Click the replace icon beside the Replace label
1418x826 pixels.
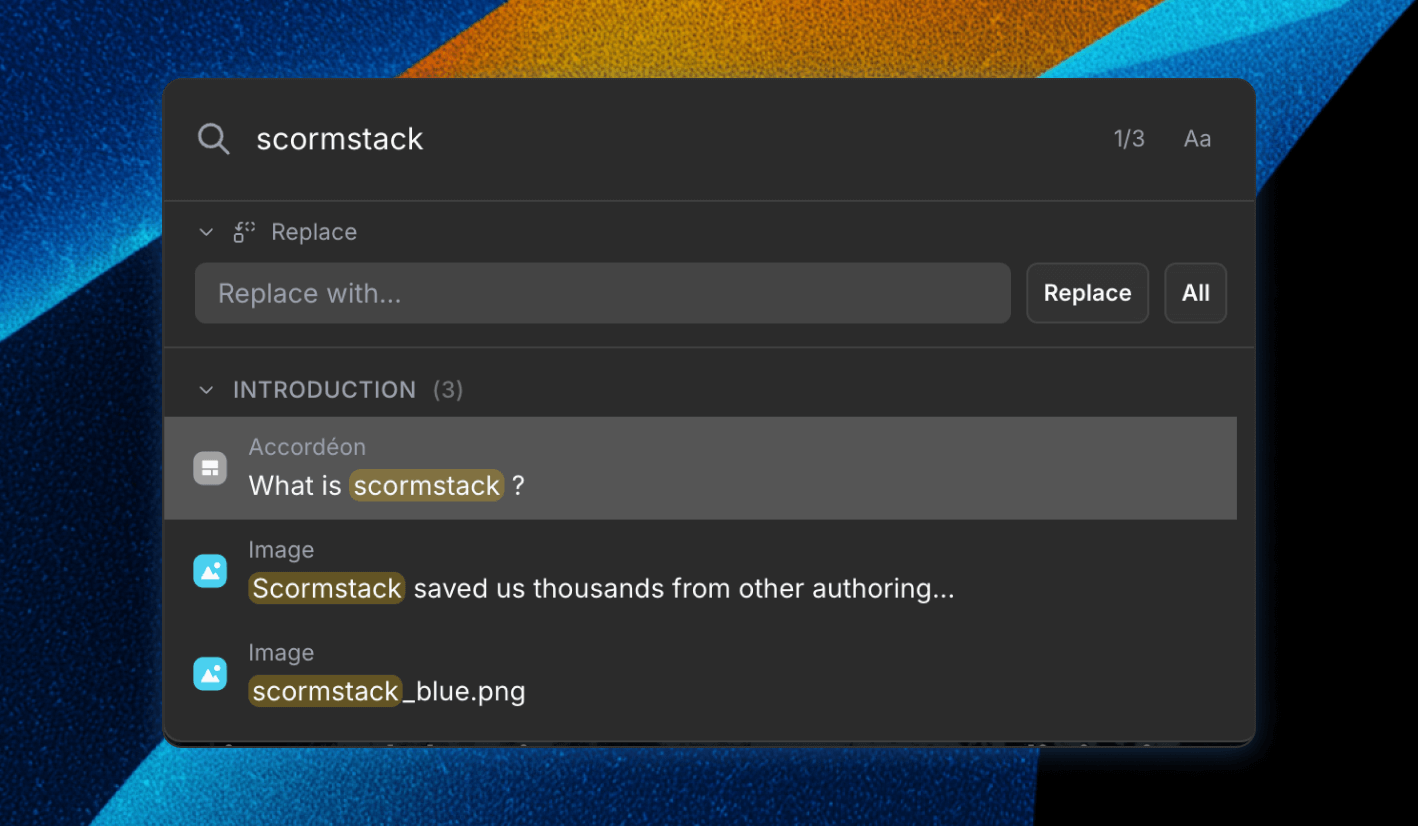pos(244,232)
